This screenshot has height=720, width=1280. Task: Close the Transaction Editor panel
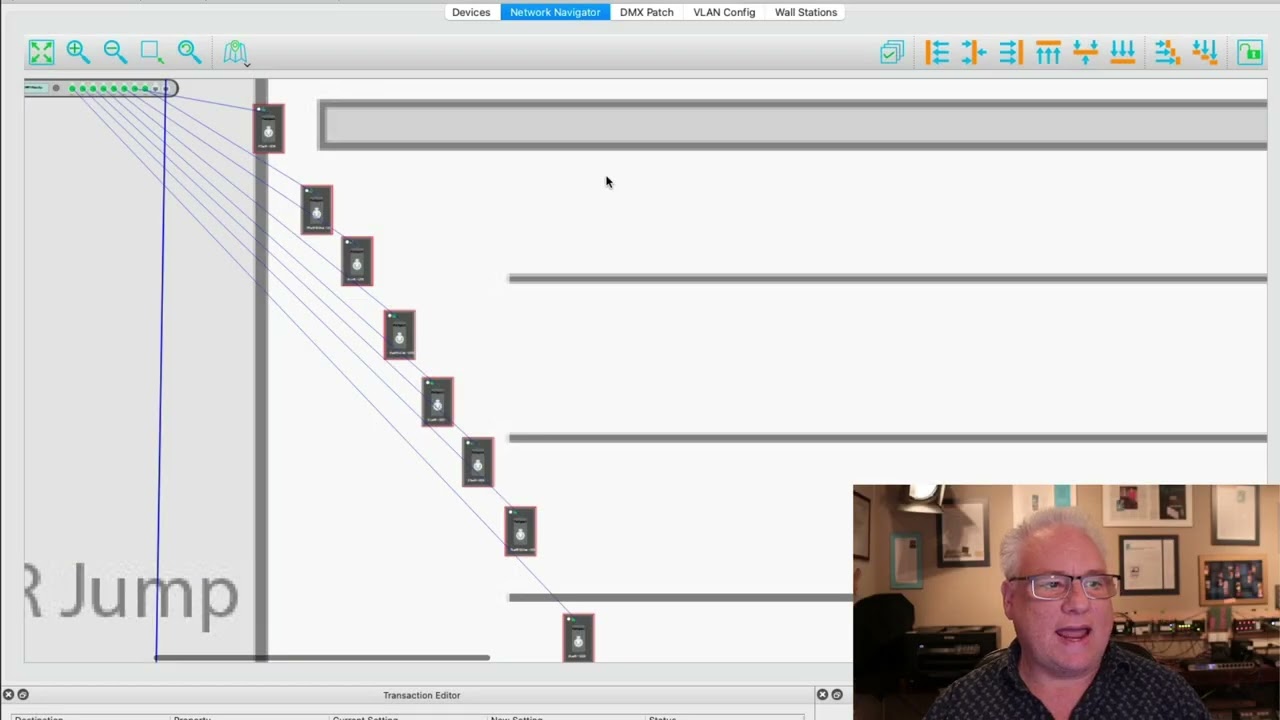822,694
